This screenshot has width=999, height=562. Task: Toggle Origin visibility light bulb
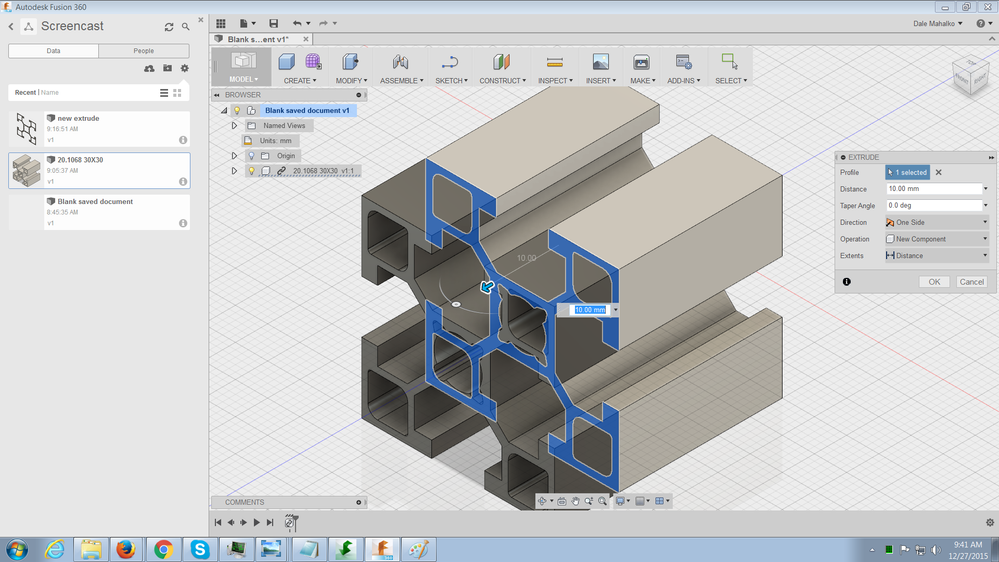tap(251, 156)
